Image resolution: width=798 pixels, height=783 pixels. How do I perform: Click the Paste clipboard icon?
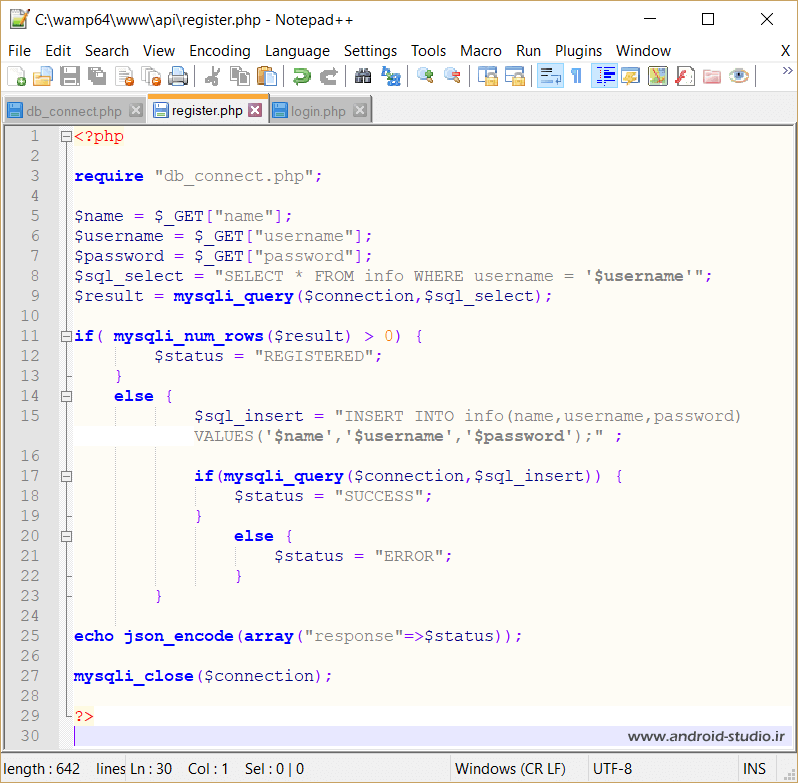pyautogui.click(x=267, y=76)
